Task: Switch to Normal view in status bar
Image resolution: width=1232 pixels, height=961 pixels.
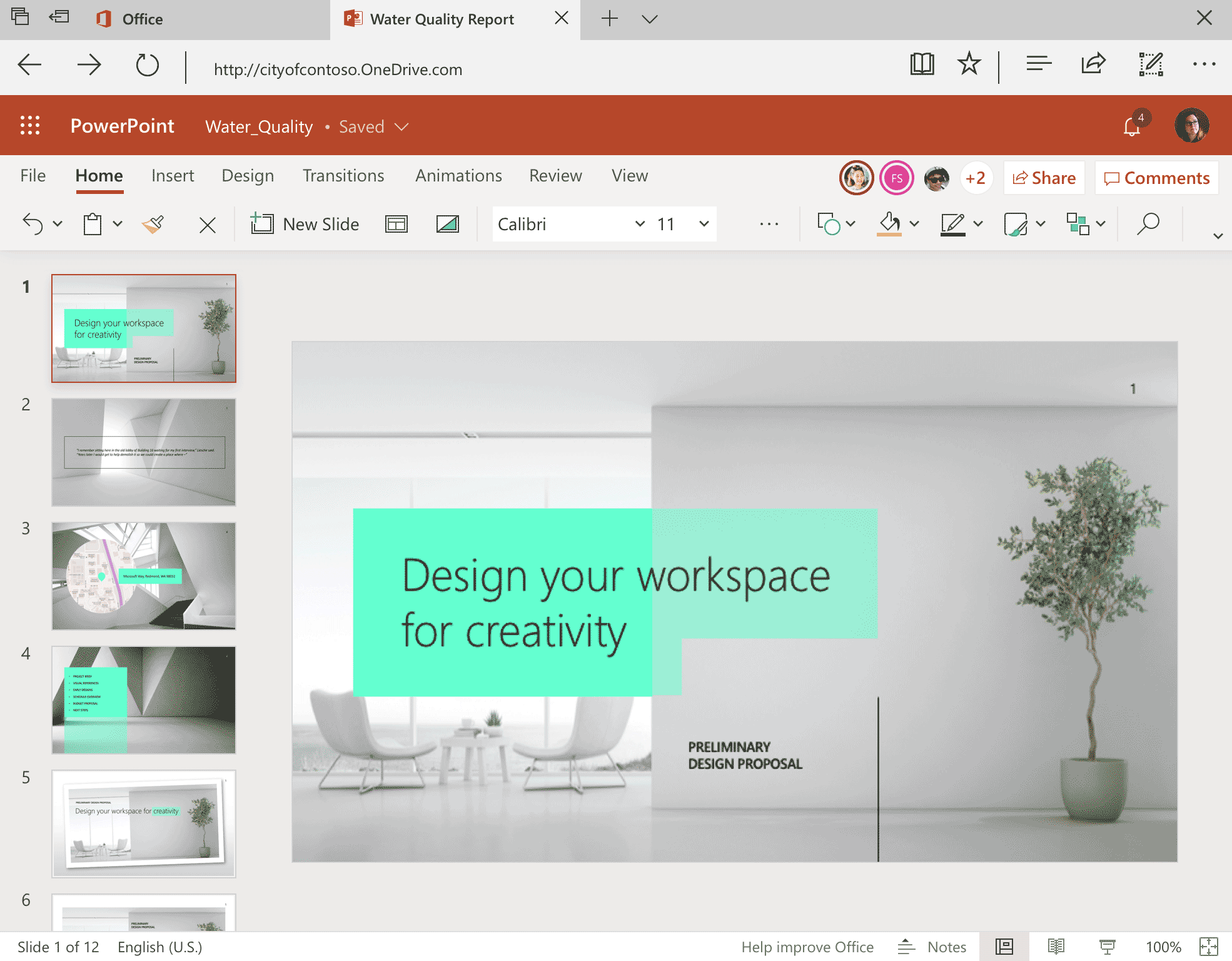Action: click(x=1004, y=947)
